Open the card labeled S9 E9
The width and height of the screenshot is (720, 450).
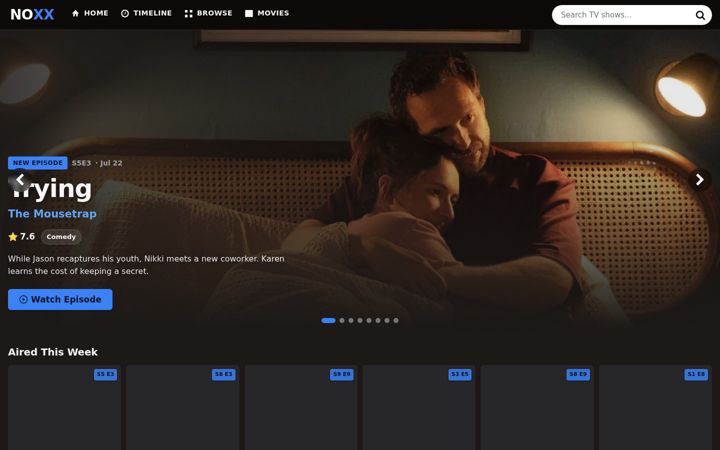[x=301, y=408]
